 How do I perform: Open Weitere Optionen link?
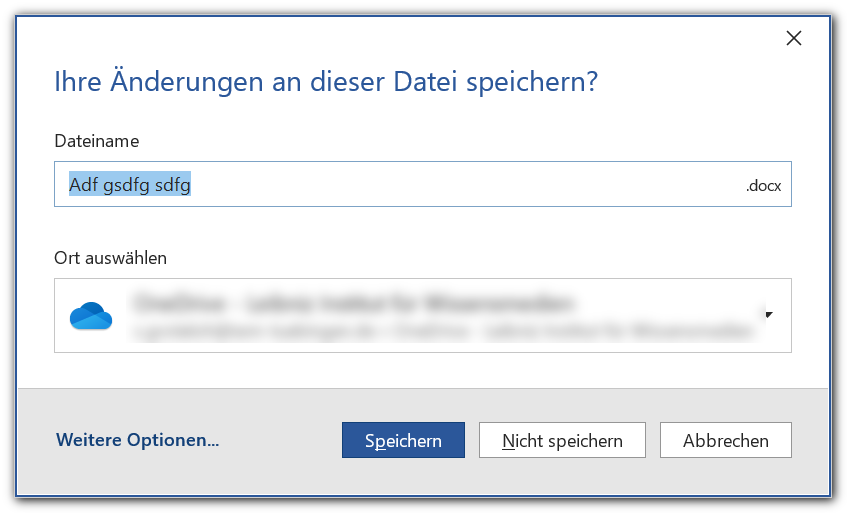tap(137, 440)
